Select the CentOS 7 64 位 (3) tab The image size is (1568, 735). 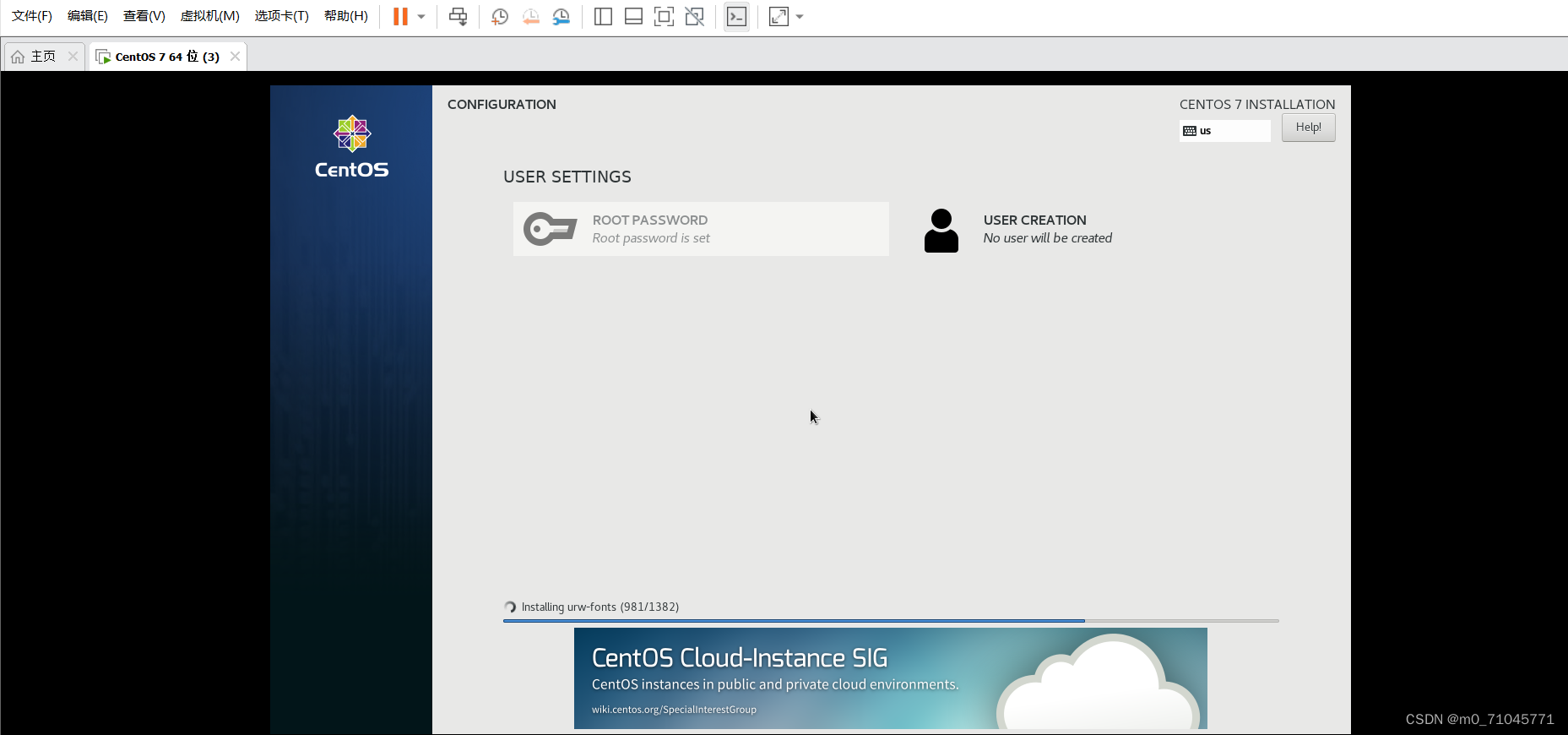[x=167, y=57]
